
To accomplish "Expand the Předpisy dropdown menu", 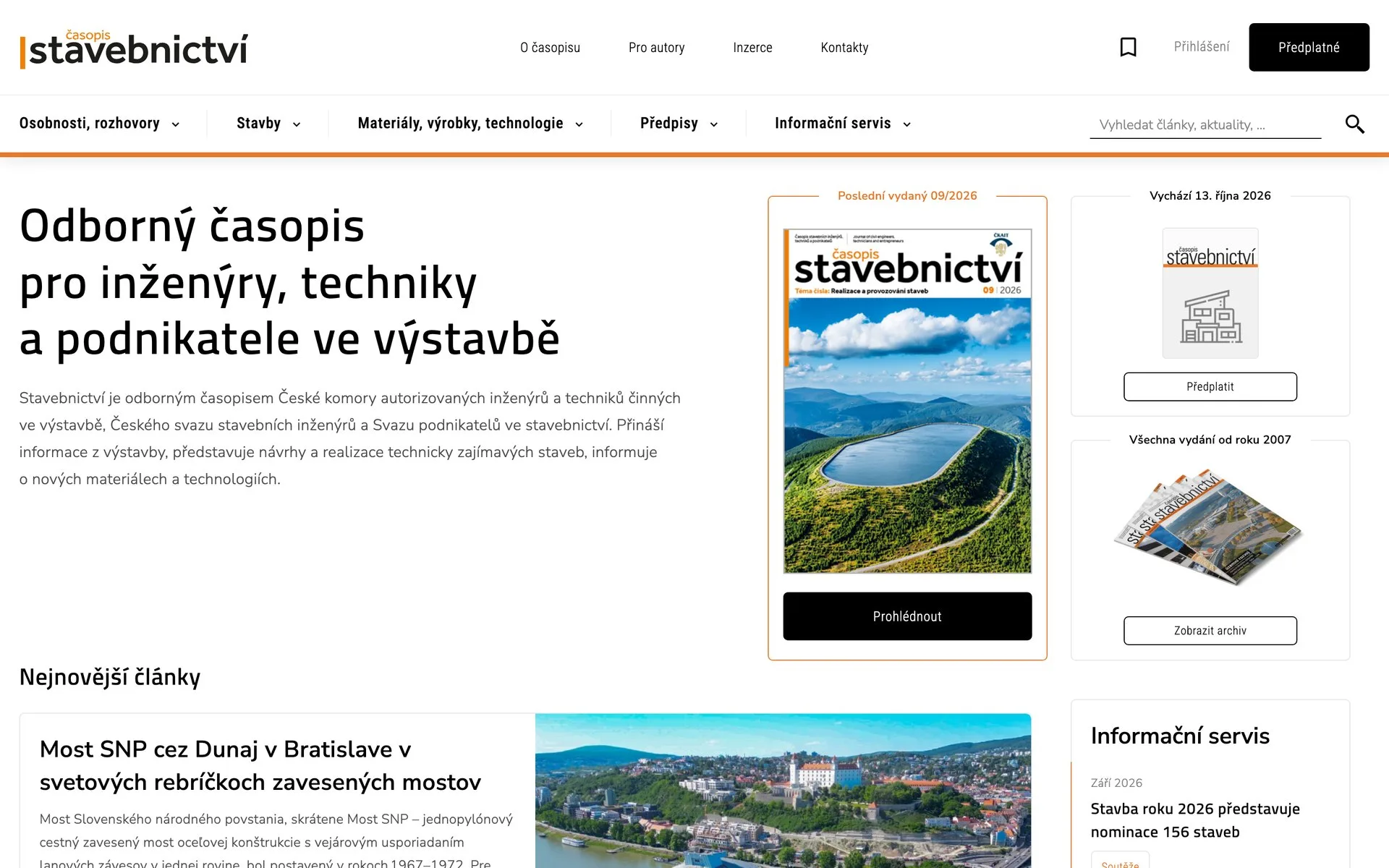I will click(679, 124).
